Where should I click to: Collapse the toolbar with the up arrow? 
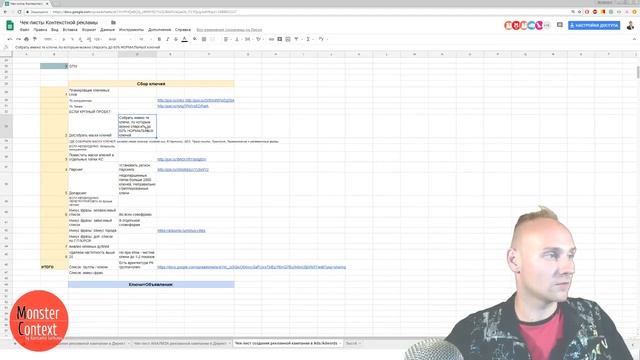[634, 39]
